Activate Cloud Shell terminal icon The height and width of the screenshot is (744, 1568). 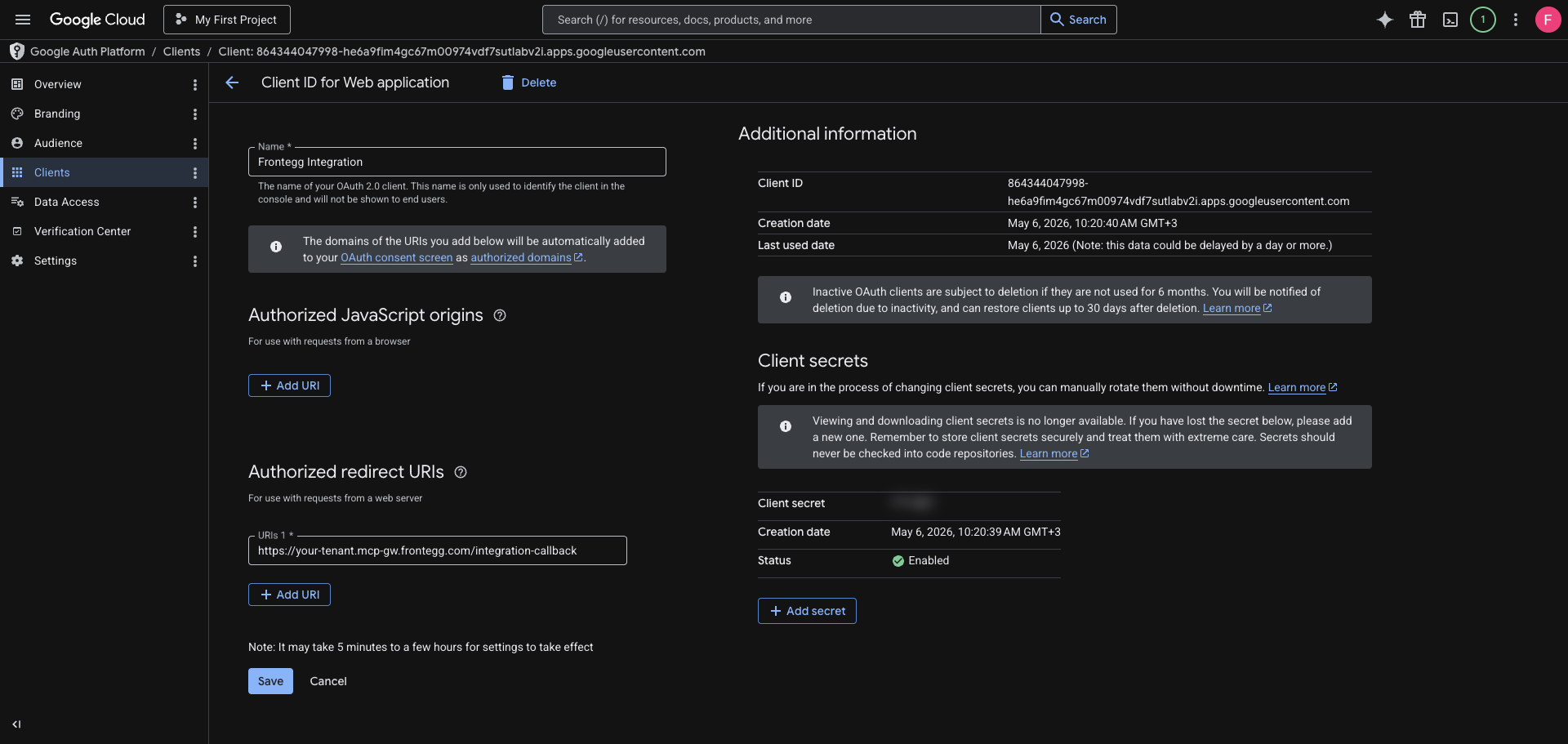pos(1450,20)
